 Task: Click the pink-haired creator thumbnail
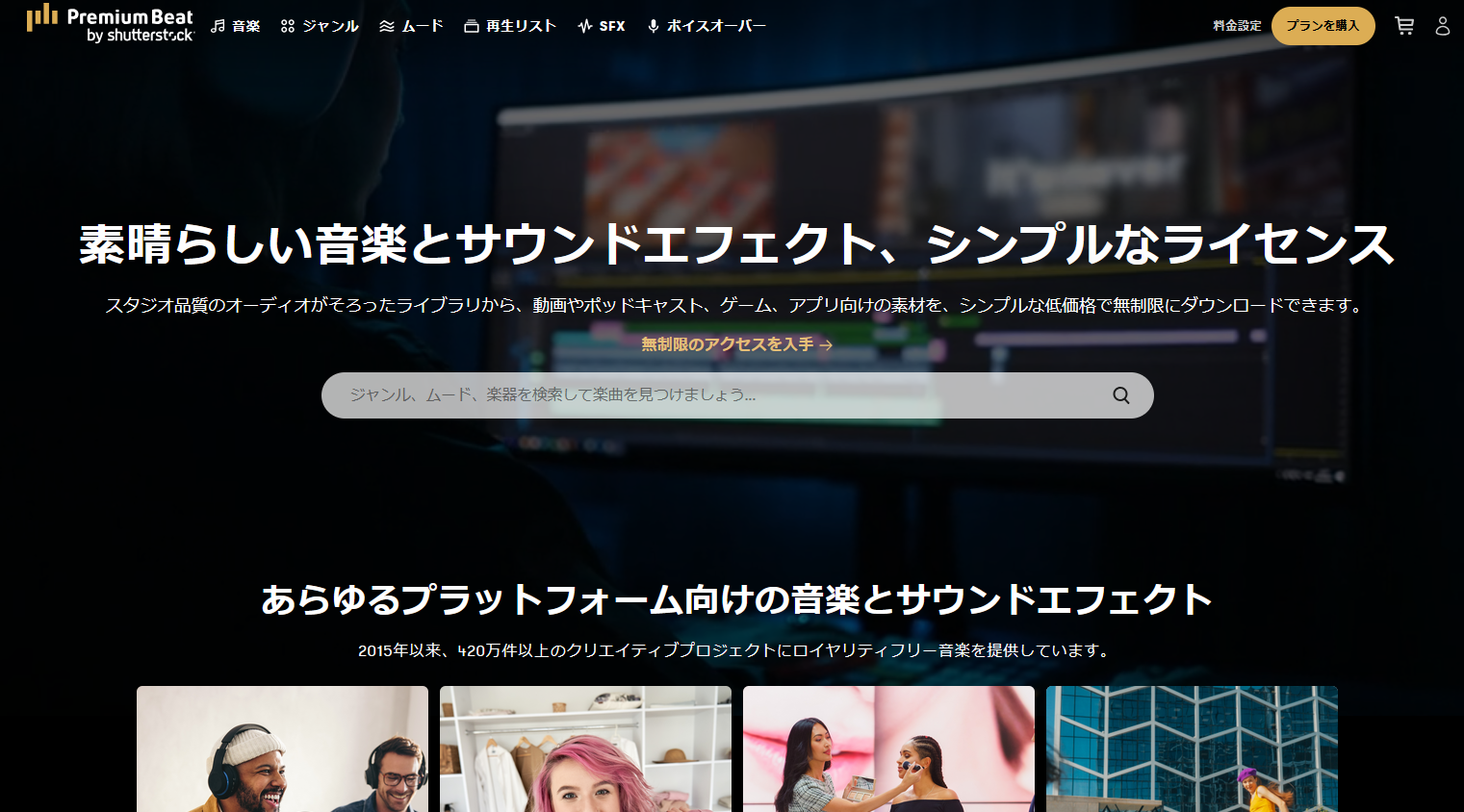click(x=584, y=749)
